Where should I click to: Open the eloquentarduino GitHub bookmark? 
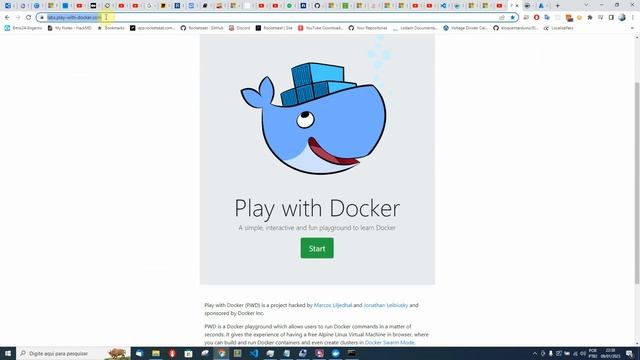516,28
